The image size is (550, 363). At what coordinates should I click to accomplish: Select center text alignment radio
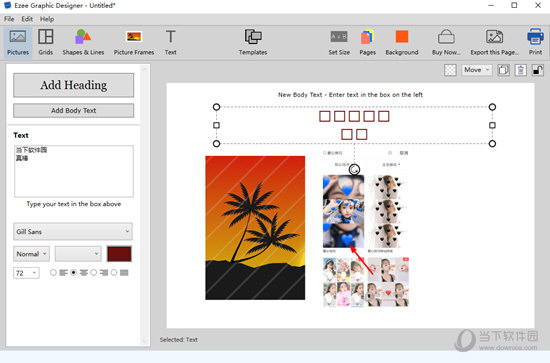tap(74, 273)
